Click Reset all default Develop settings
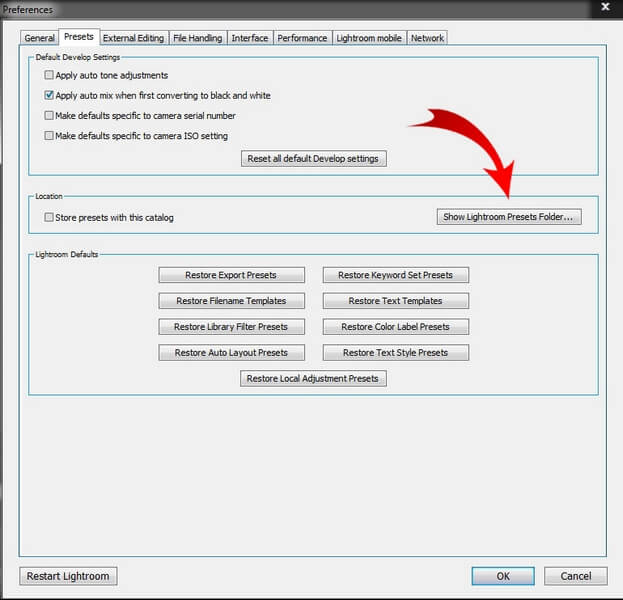The height and width of the screenshot is (600, 623). (313, 159)
